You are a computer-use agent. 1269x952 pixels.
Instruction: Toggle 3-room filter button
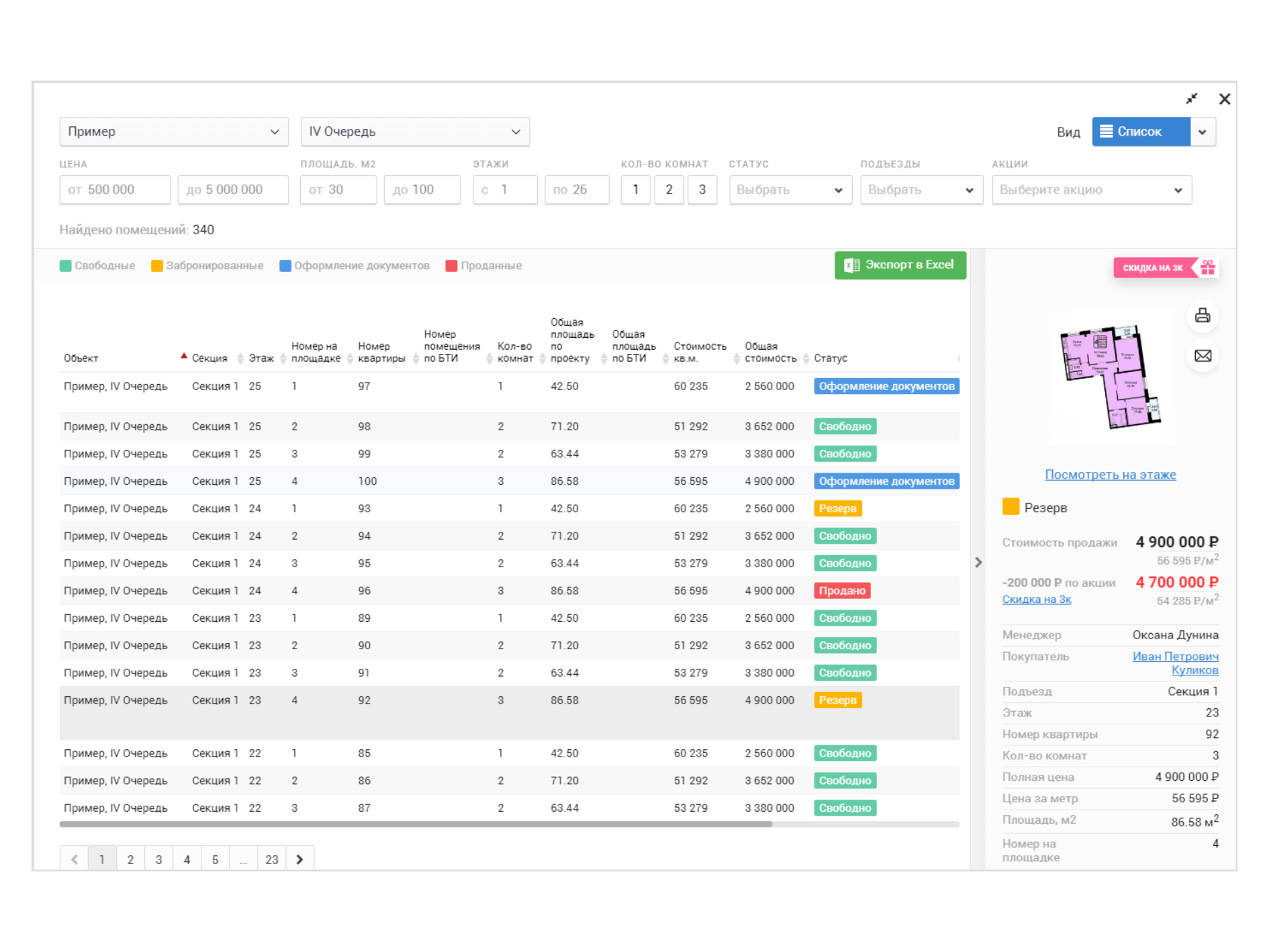pos(702,190)
